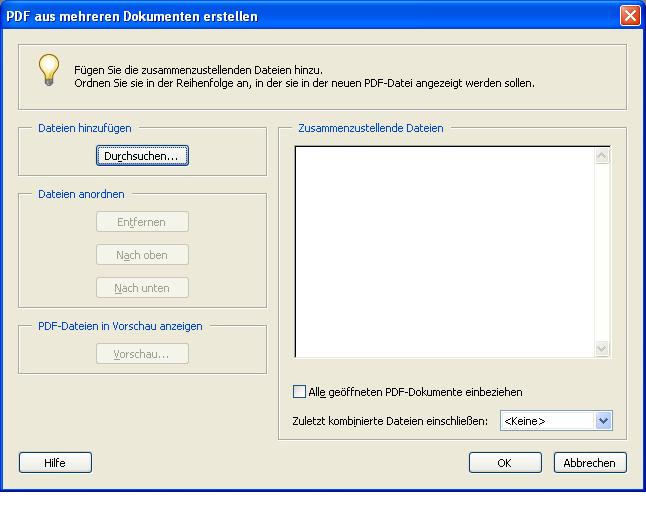Viewport: 646px width, 512px height.
Task: Click the hint line beginning Ordnen Sie sie
Action: [304, 83]
